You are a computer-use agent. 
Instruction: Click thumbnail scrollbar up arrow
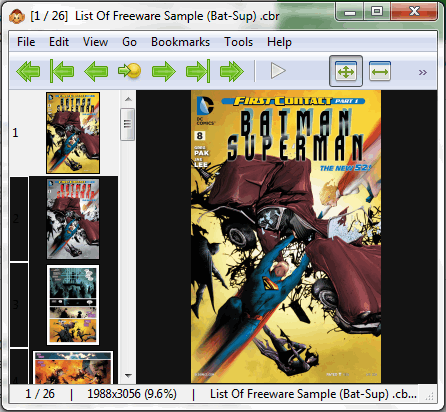click(x=128, y=99)
